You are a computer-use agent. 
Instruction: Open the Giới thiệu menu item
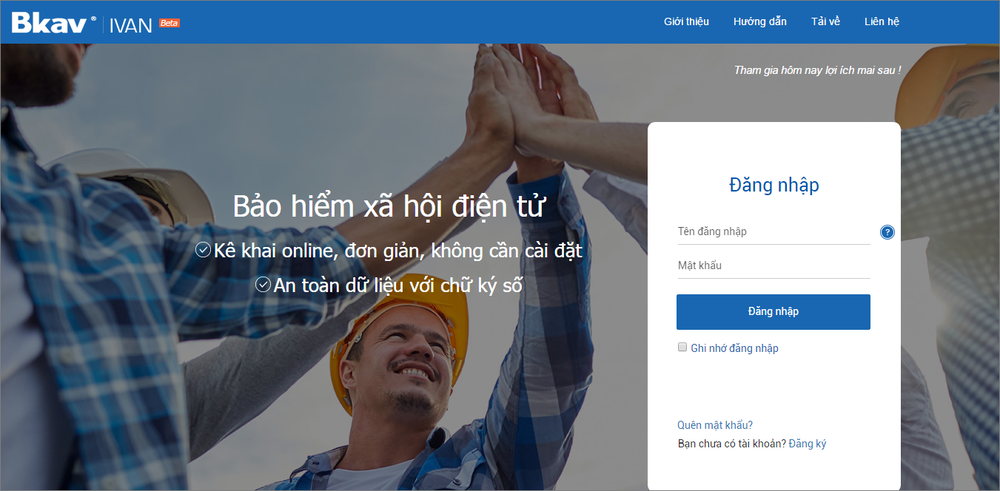(x=686, y=22)
